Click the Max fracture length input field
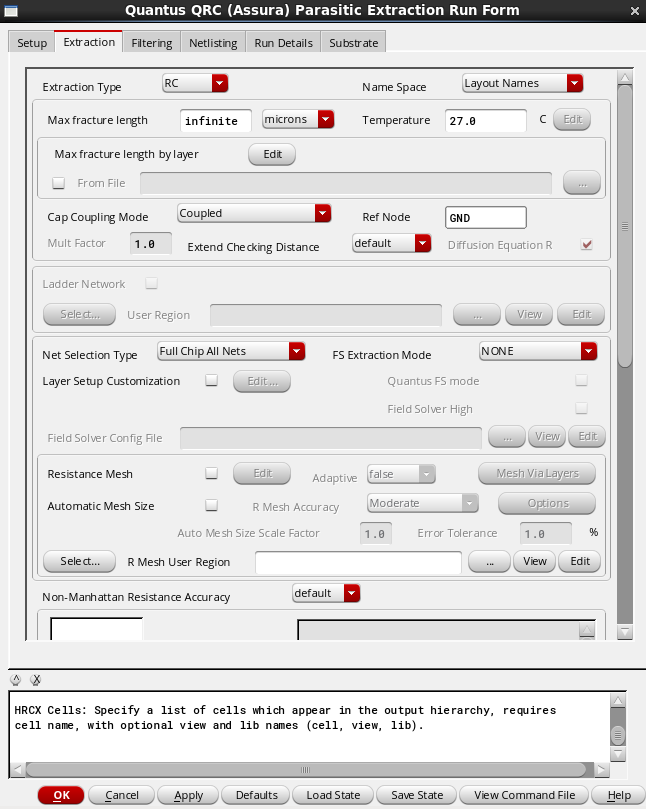The image size is (646, 809). [x=216, y=121]
